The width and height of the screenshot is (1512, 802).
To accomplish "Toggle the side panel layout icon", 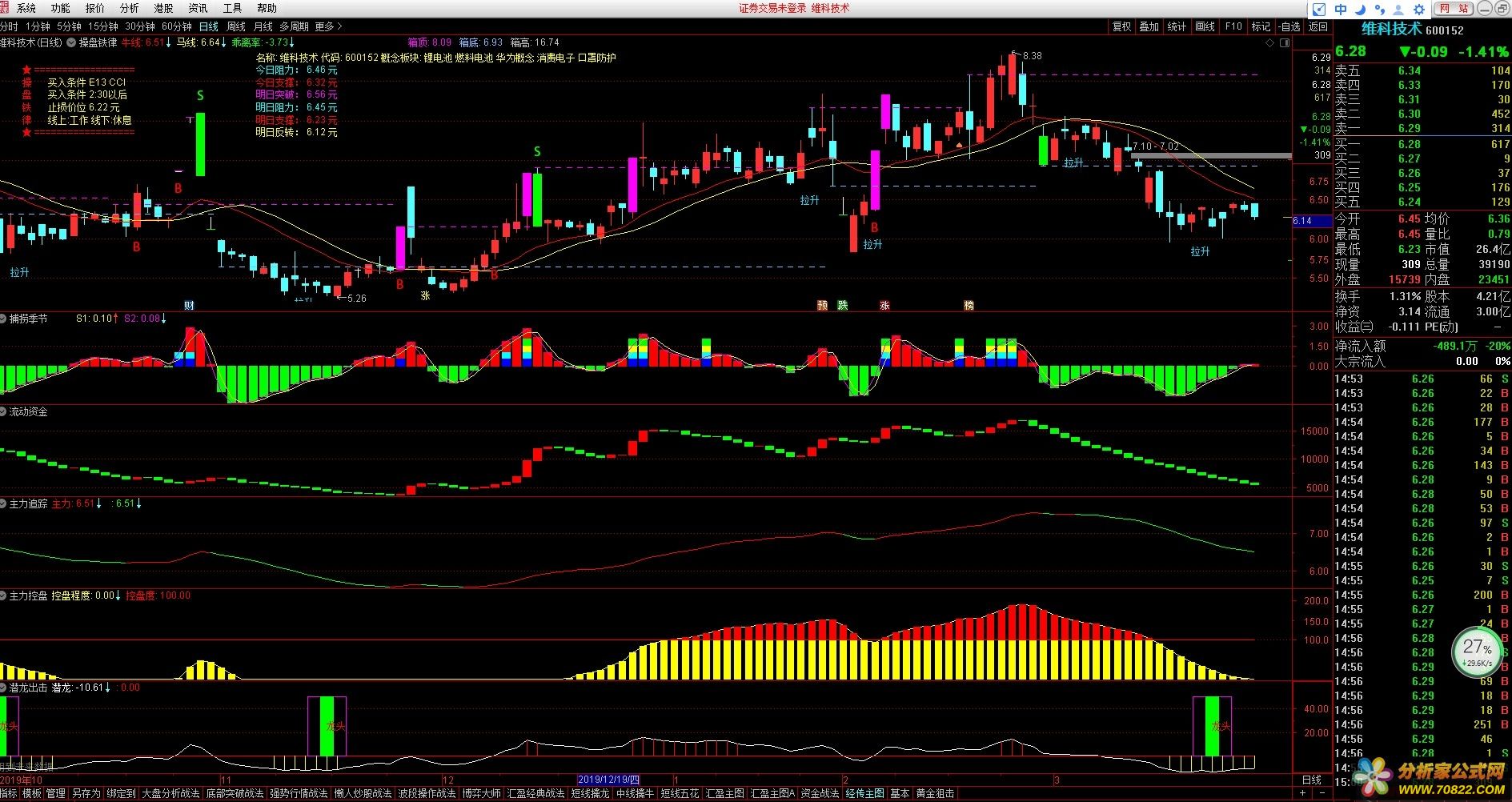I will point(1283,43).
